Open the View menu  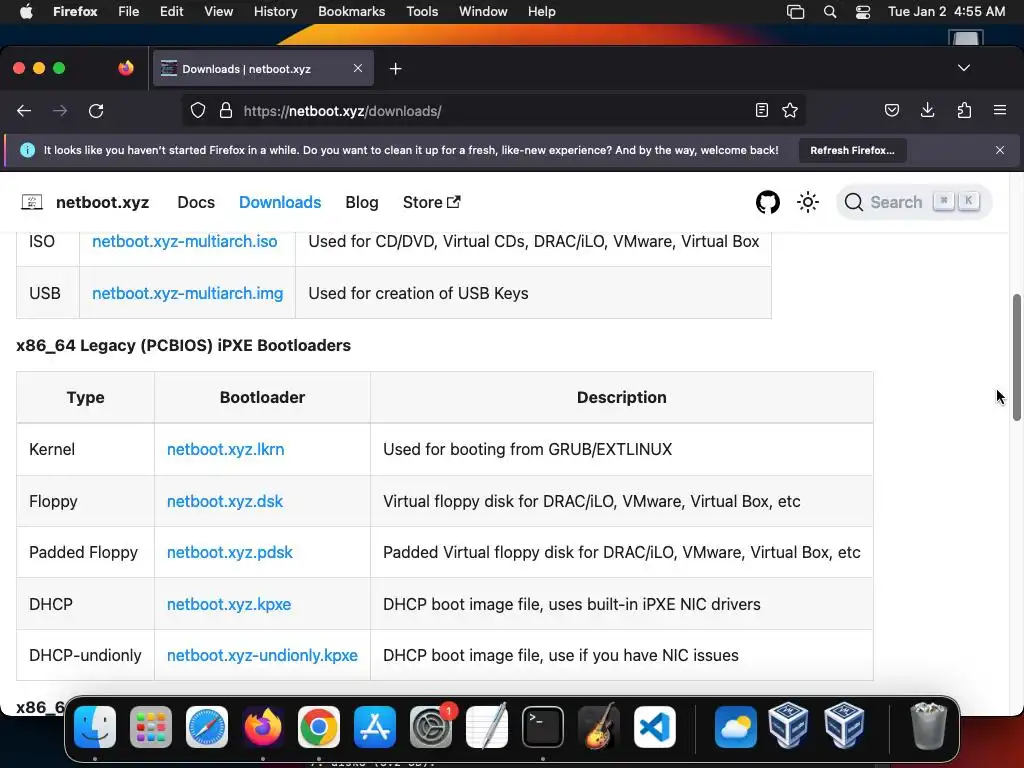(x=219, y=12)
